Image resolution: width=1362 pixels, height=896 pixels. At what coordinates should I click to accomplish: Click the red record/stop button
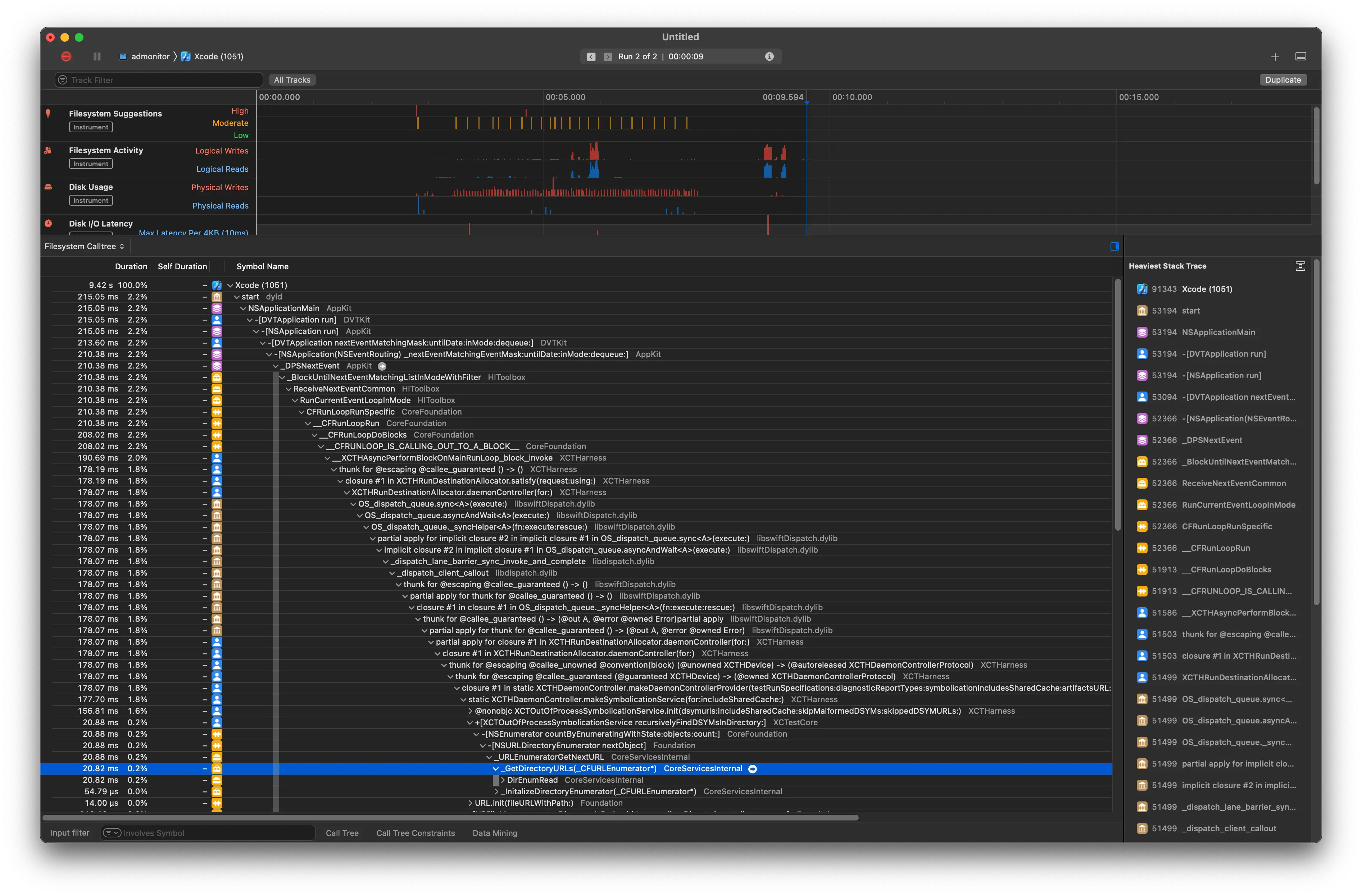pos(67,56)
